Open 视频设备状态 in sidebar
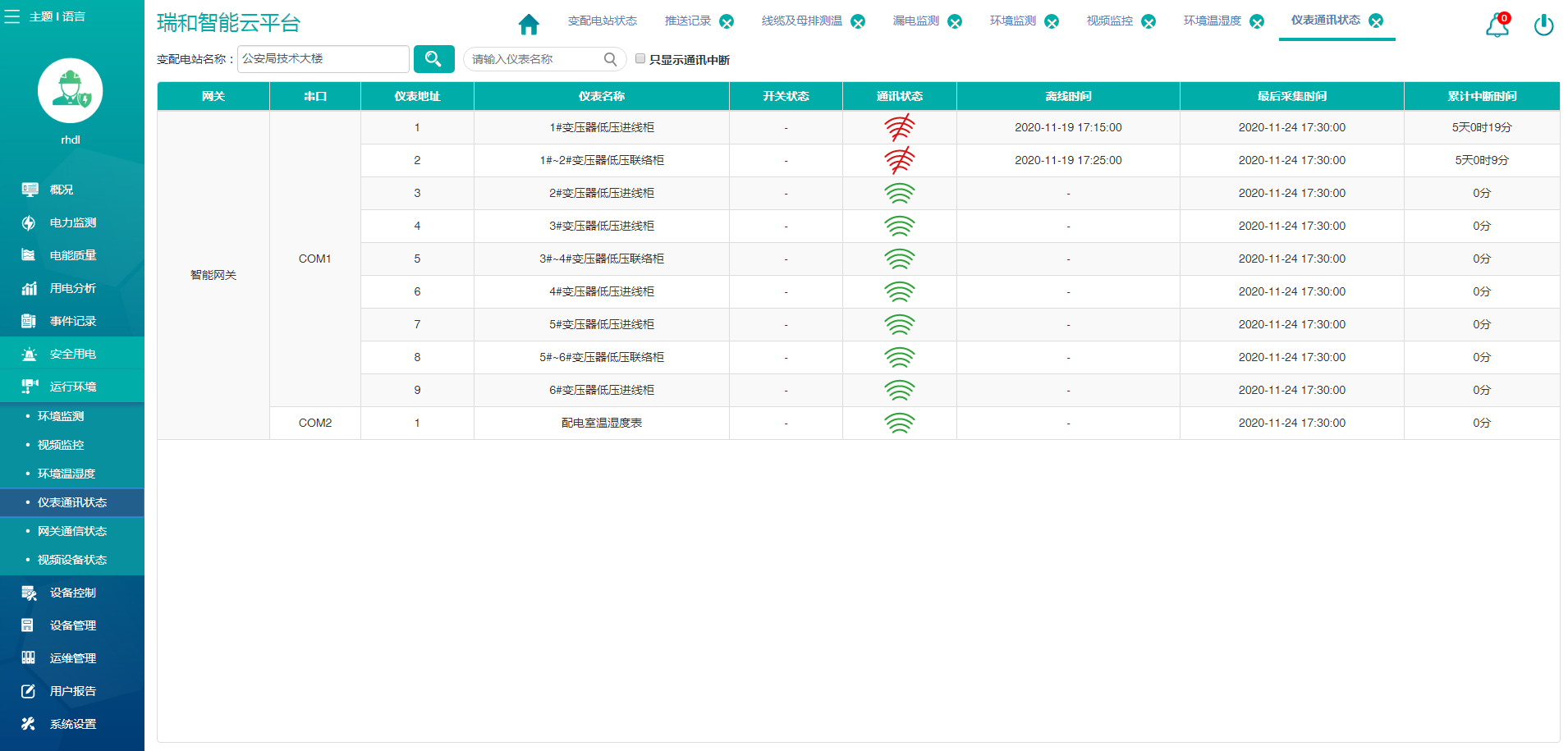The image size is (1568, 751). tap(72, 560)
